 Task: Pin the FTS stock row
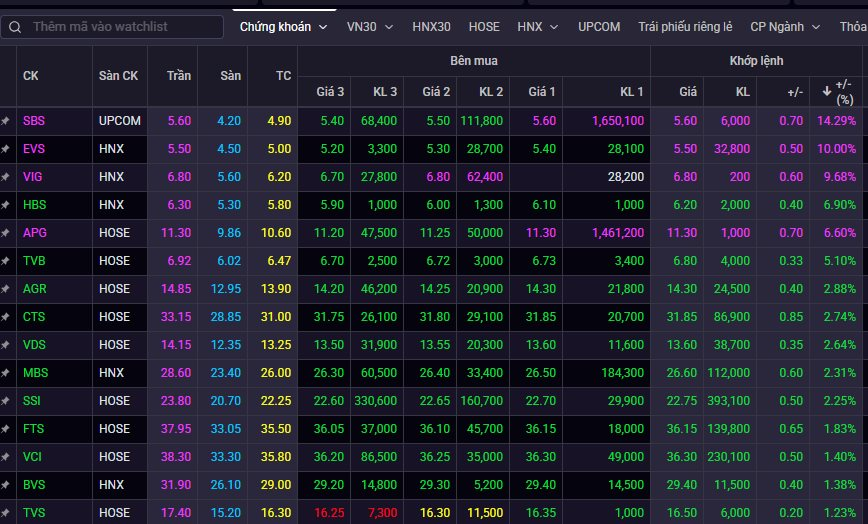pyautogui.click(x=5, y=429)
